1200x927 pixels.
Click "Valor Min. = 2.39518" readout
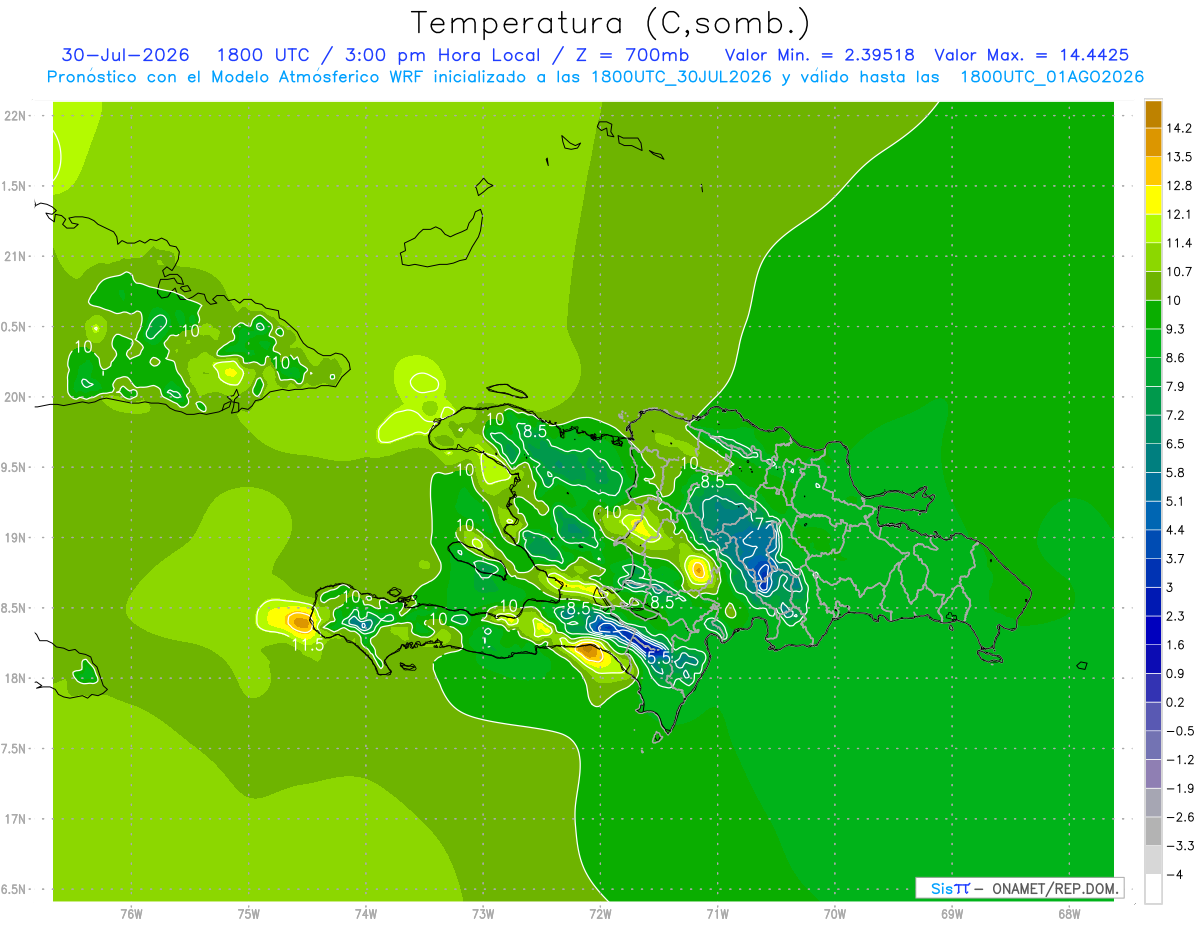(x=819, y=55)
